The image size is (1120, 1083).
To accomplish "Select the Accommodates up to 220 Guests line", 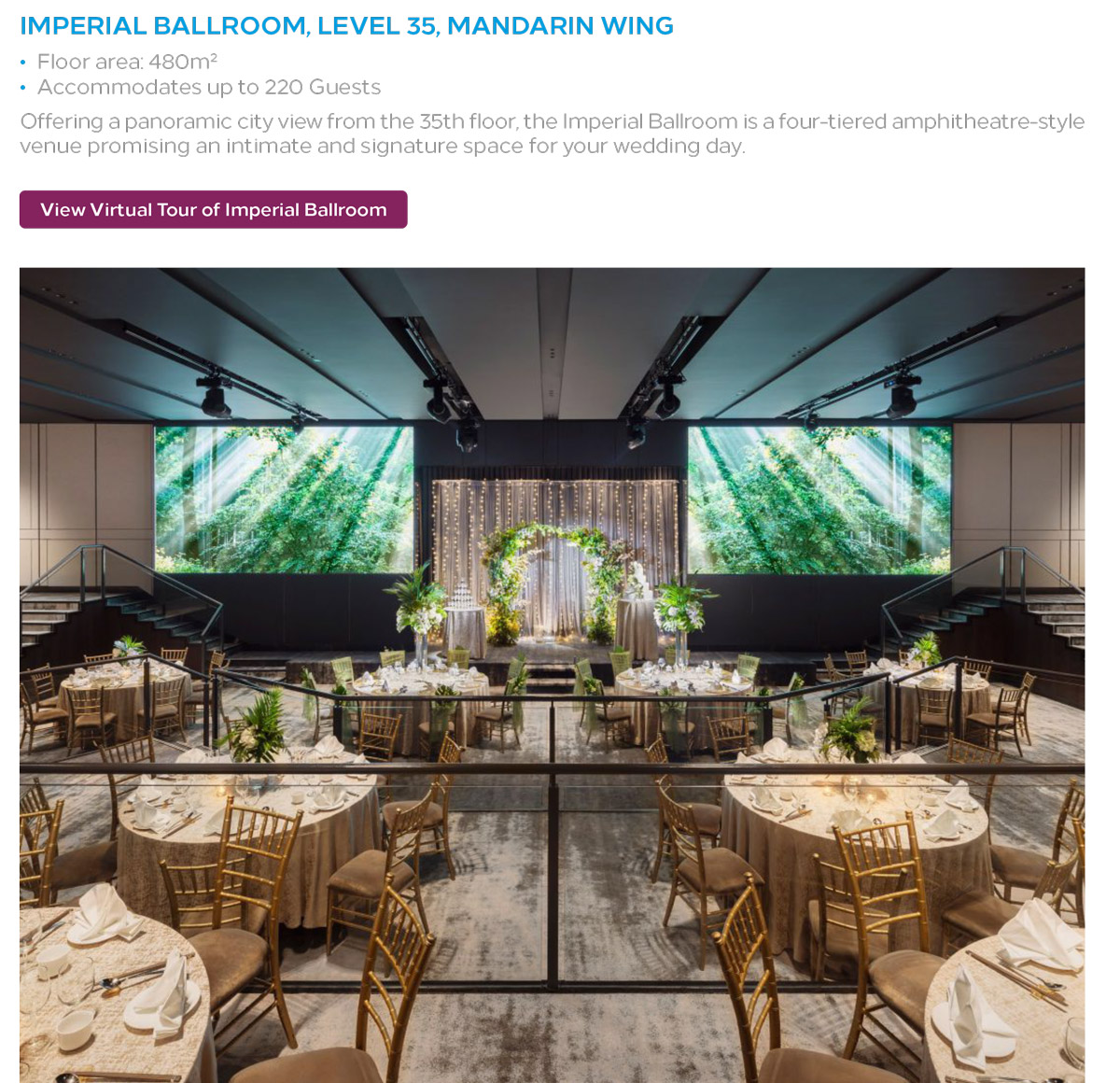I will click(209, 87).
